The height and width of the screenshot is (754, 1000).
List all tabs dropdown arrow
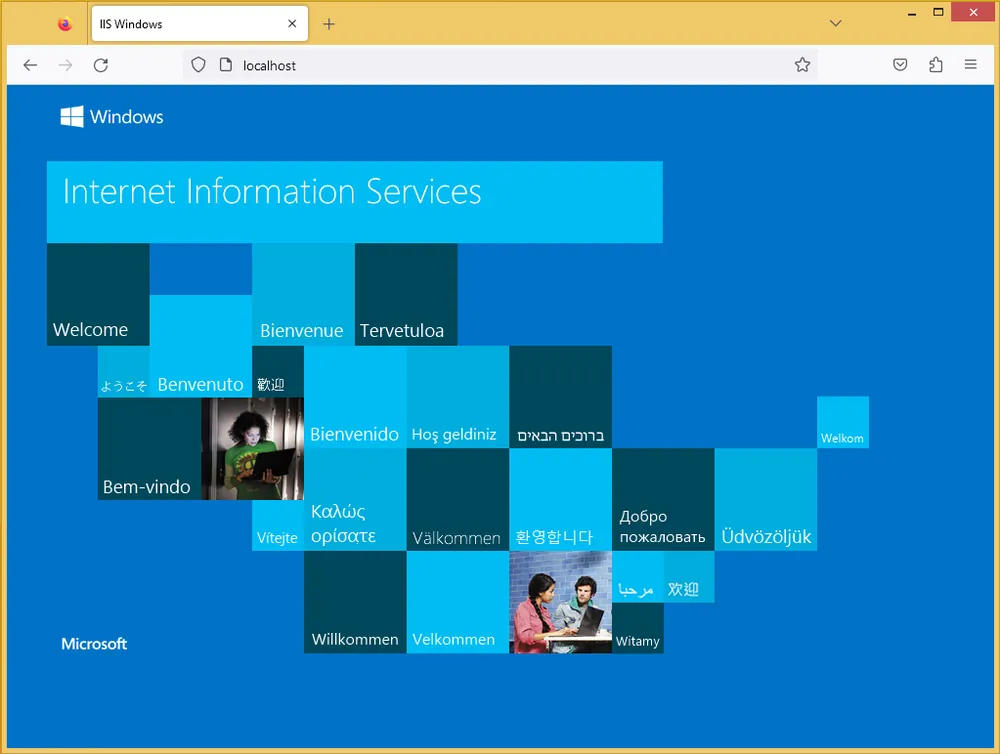pyautogui.click(x=835, y=24)
